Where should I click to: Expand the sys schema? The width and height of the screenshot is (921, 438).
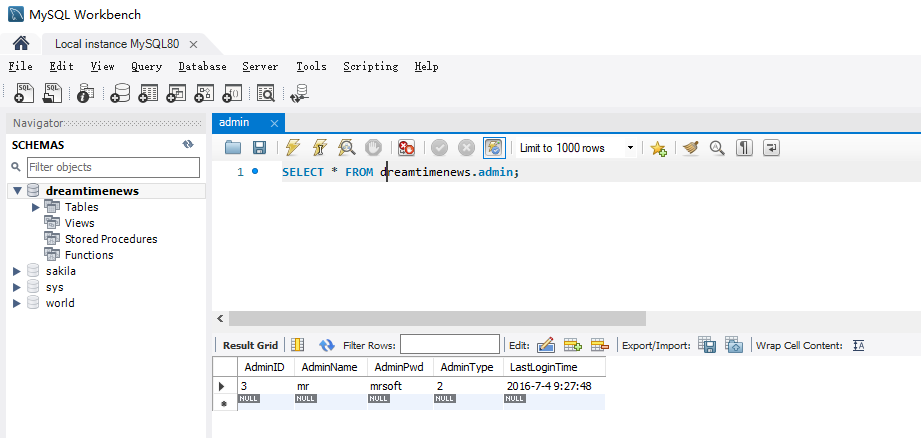point(16,287)
